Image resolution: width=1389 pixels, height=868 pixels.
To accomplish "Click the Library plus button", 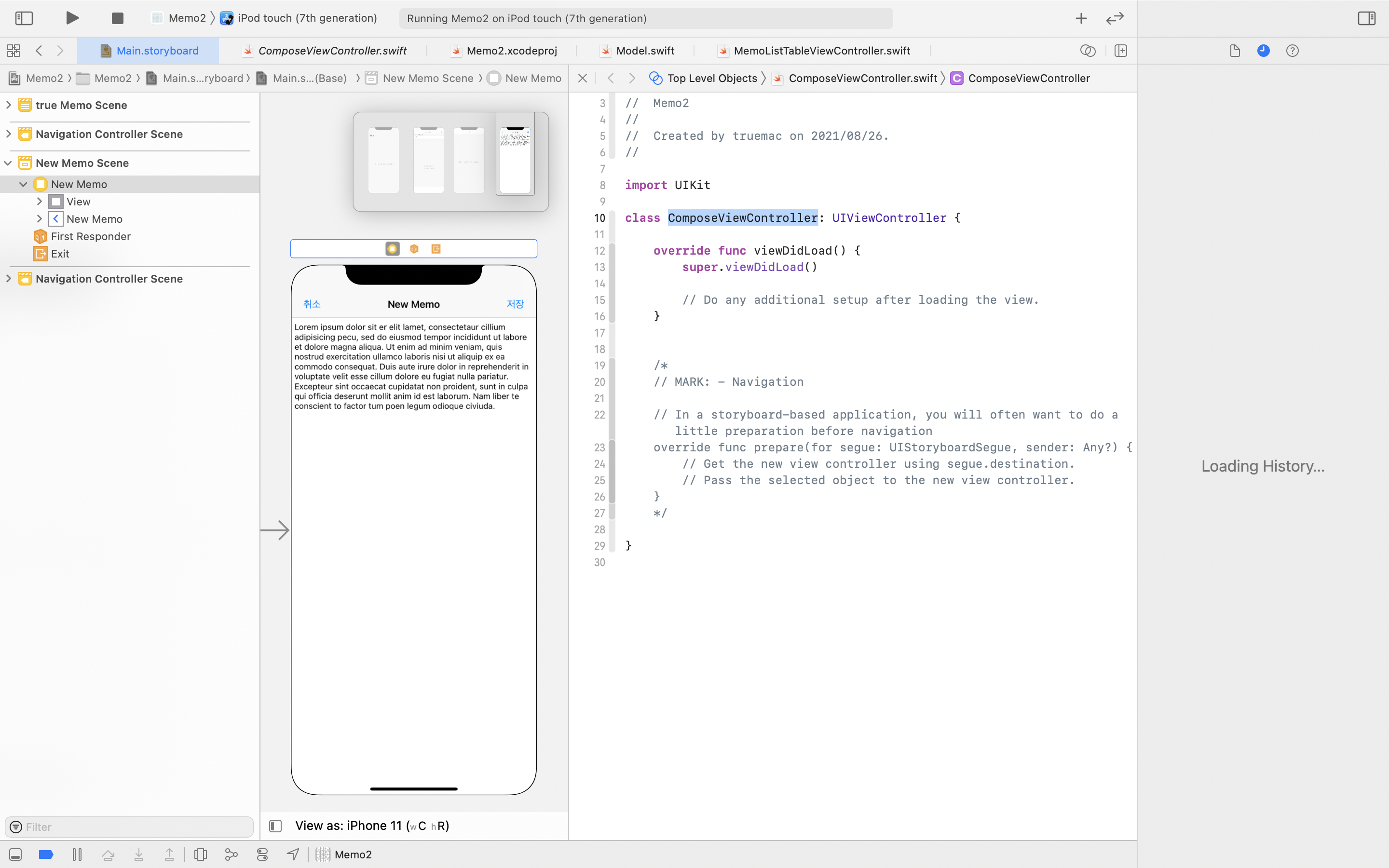I will pos(1081,18).
